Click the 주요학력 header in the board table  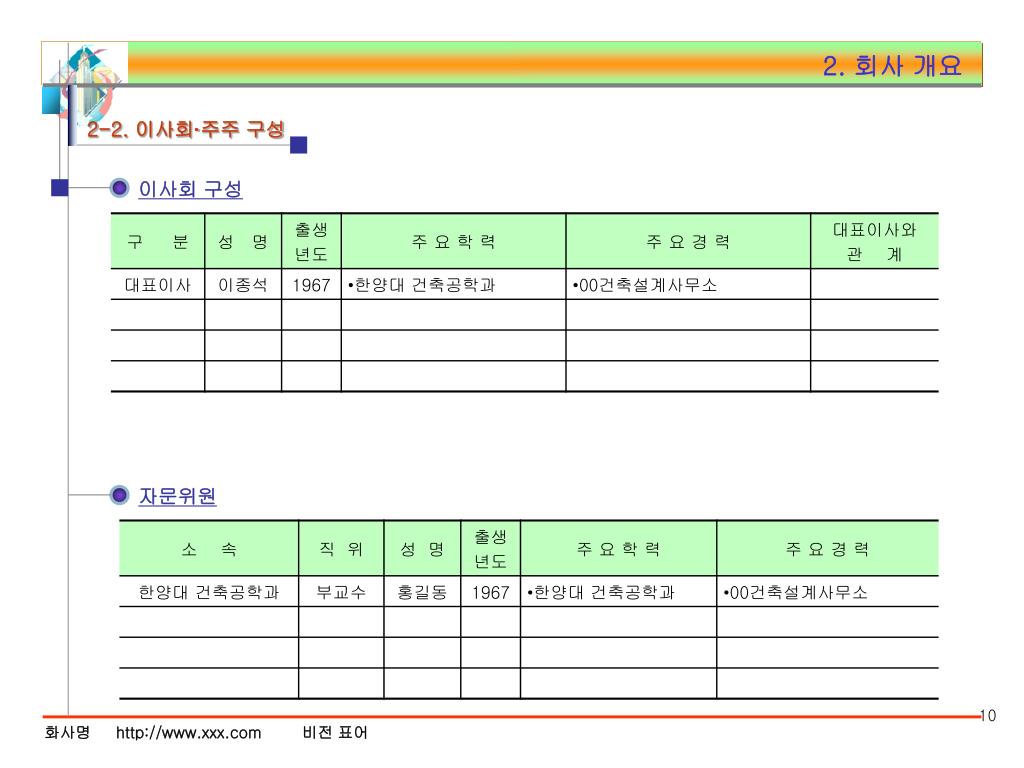click(453, 242)
